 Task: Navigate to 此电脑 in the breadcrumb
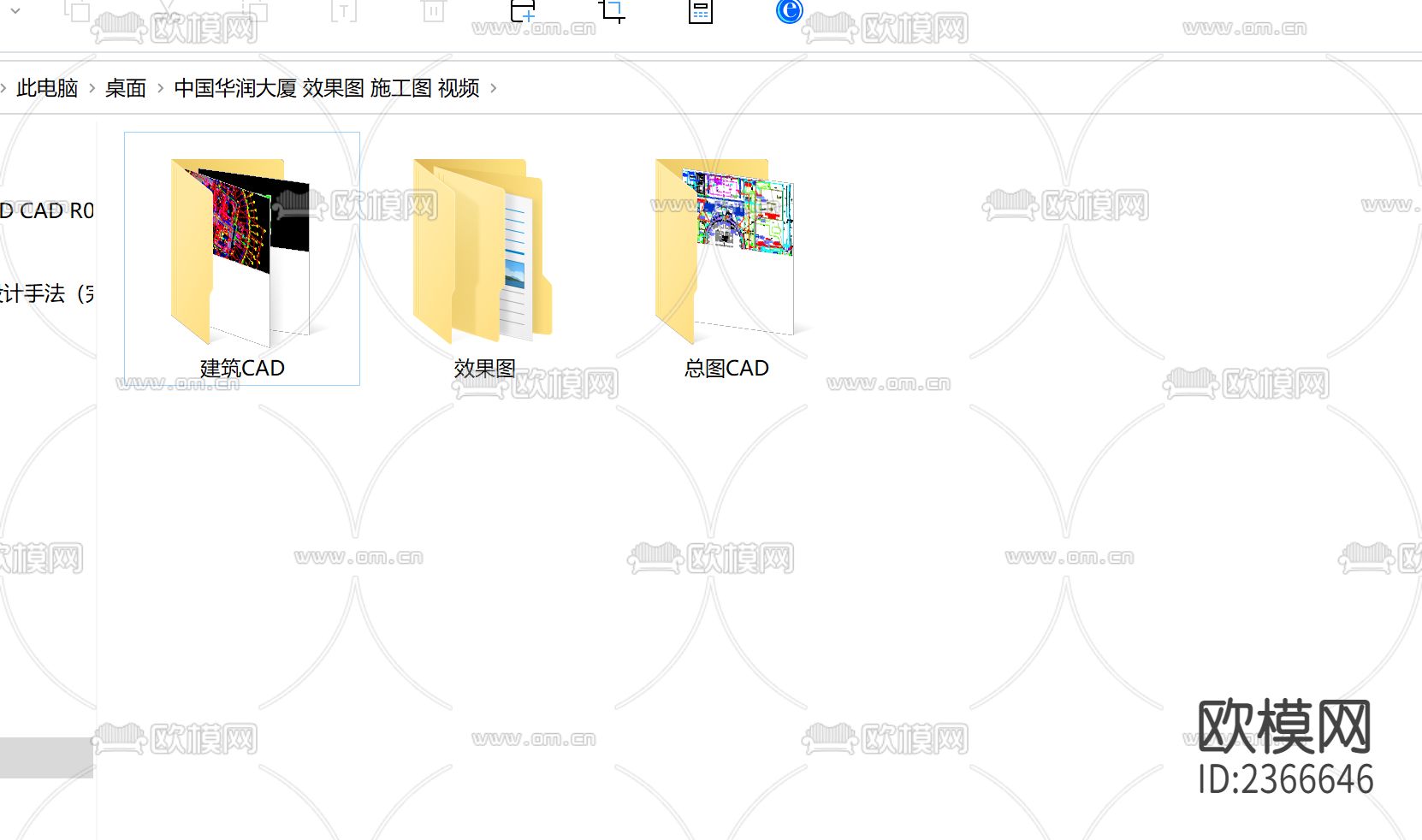[x=45, y=88]
